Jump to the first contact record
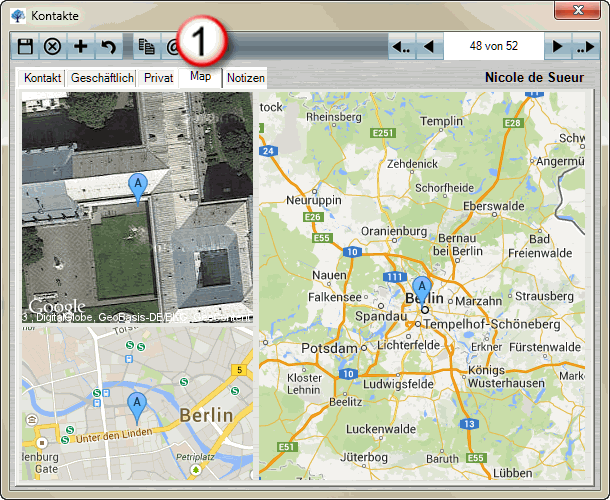The width and height of the screenshot is (610, 500). point(401,46)
